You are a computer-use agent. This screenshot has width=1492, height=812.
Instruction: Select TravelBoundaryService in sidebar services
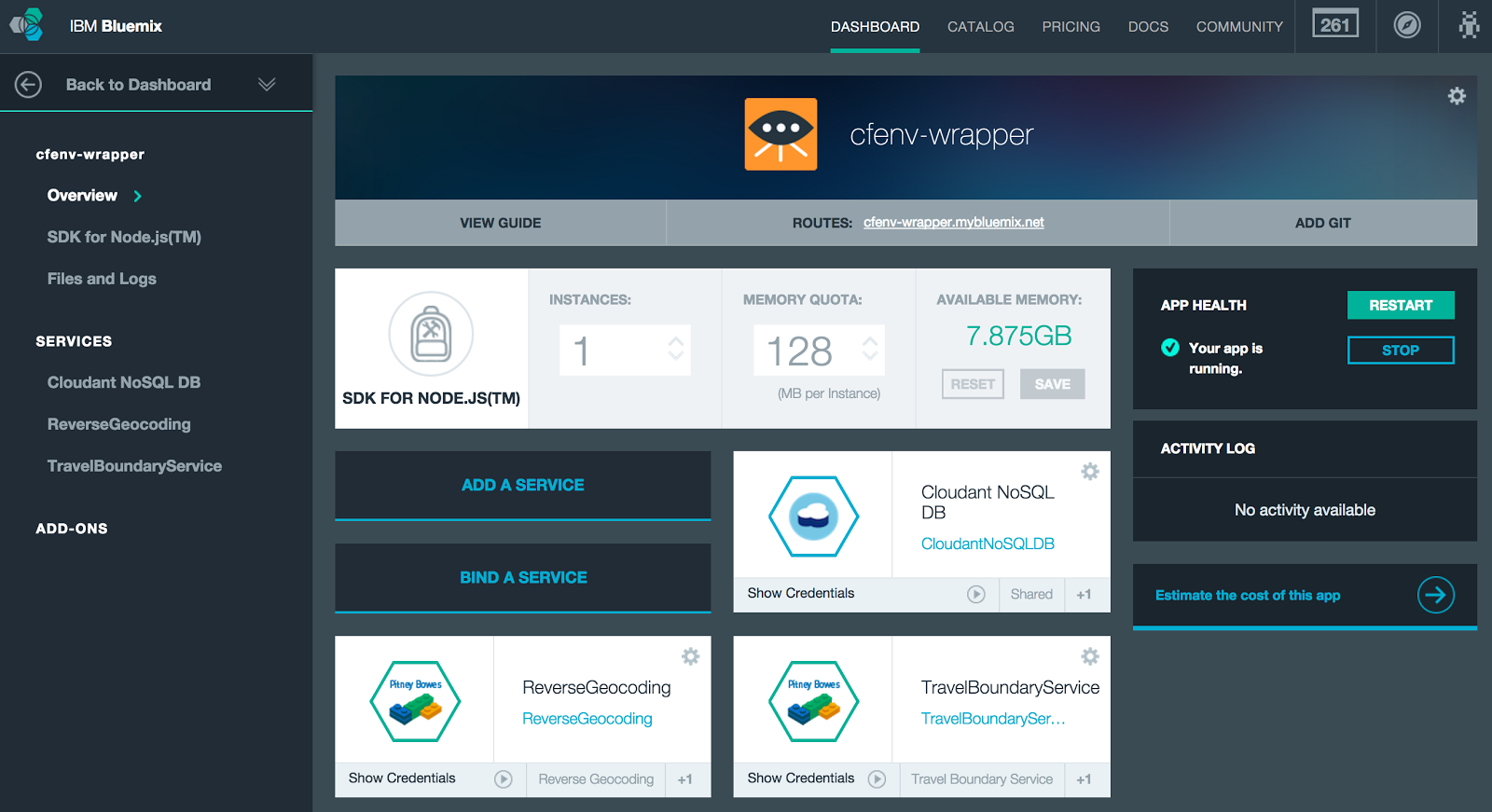coord(134,466)
